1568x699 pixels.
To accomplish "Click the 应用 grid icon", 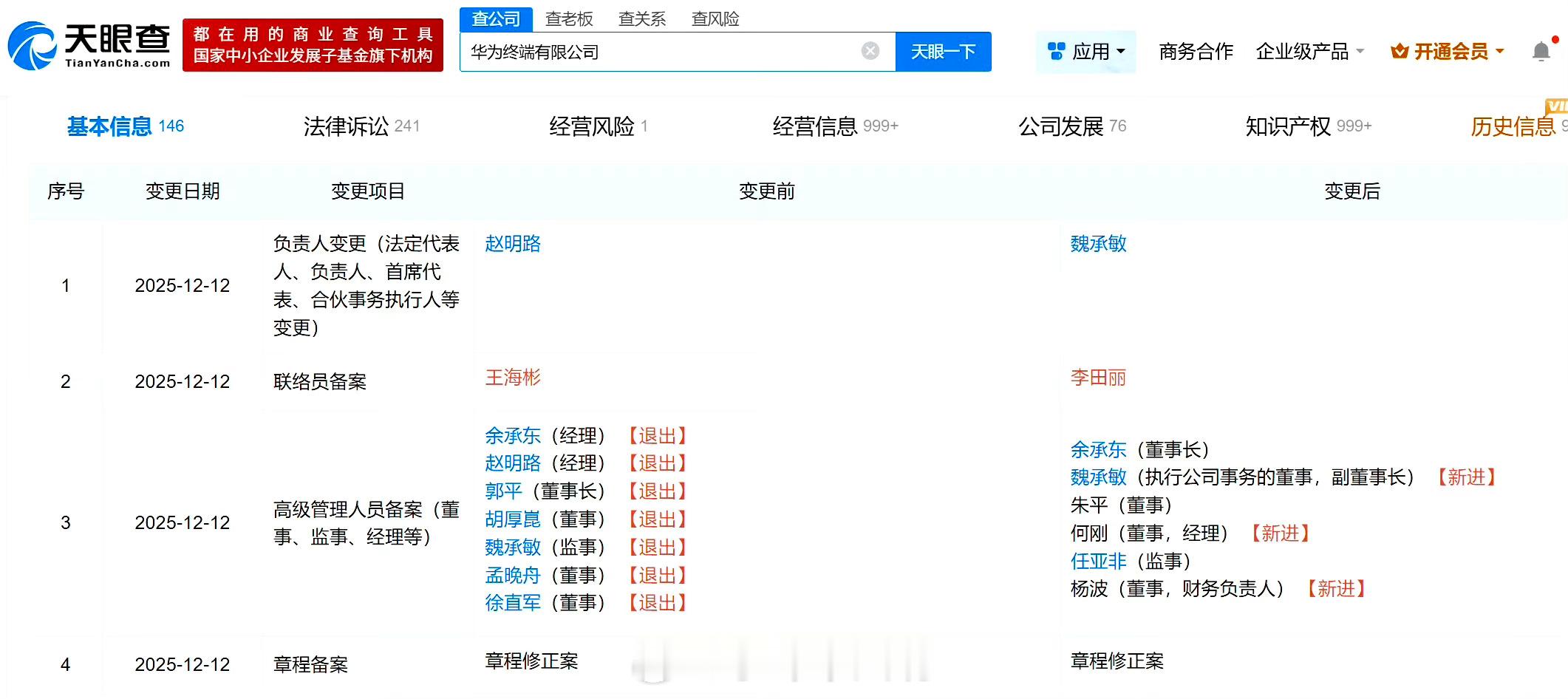I will point(1057,51).
